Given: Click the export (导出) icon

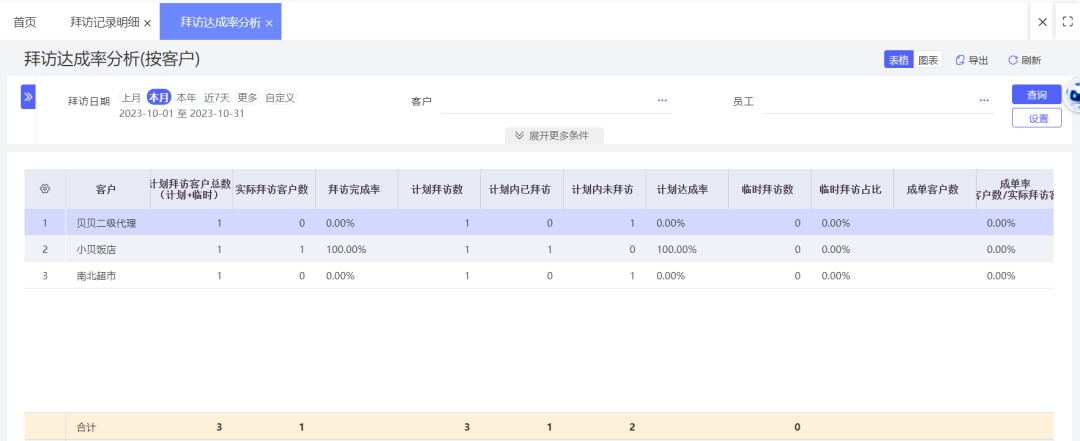Looking at the screenshot, I should click(x=960, y=61).
